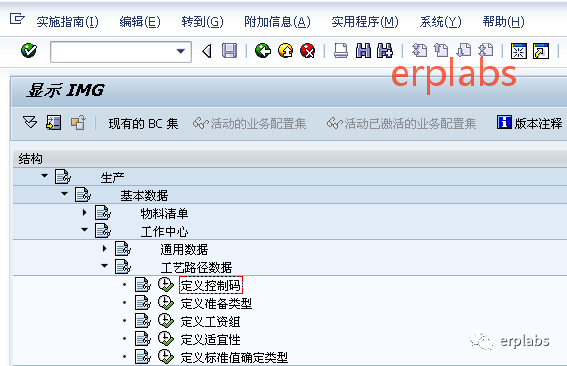Execute the 定义适宜性 activity clock icon
The height and width of the screenshot is (366, 567).
[166, 339]
